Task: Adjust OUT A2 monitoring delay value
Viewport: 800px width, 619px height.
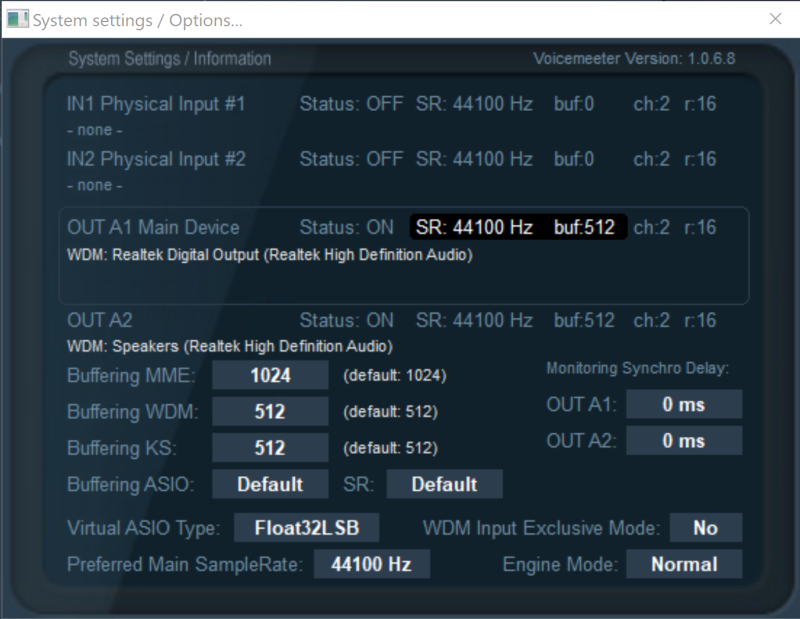Action: [x=684, y=440]
